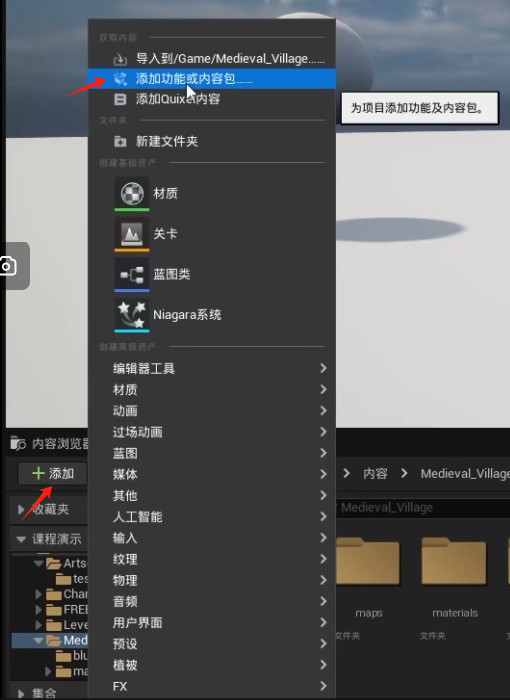Click the 内容 breadcrumb path link
Screen dimensions: 510x700
point(375,473)
